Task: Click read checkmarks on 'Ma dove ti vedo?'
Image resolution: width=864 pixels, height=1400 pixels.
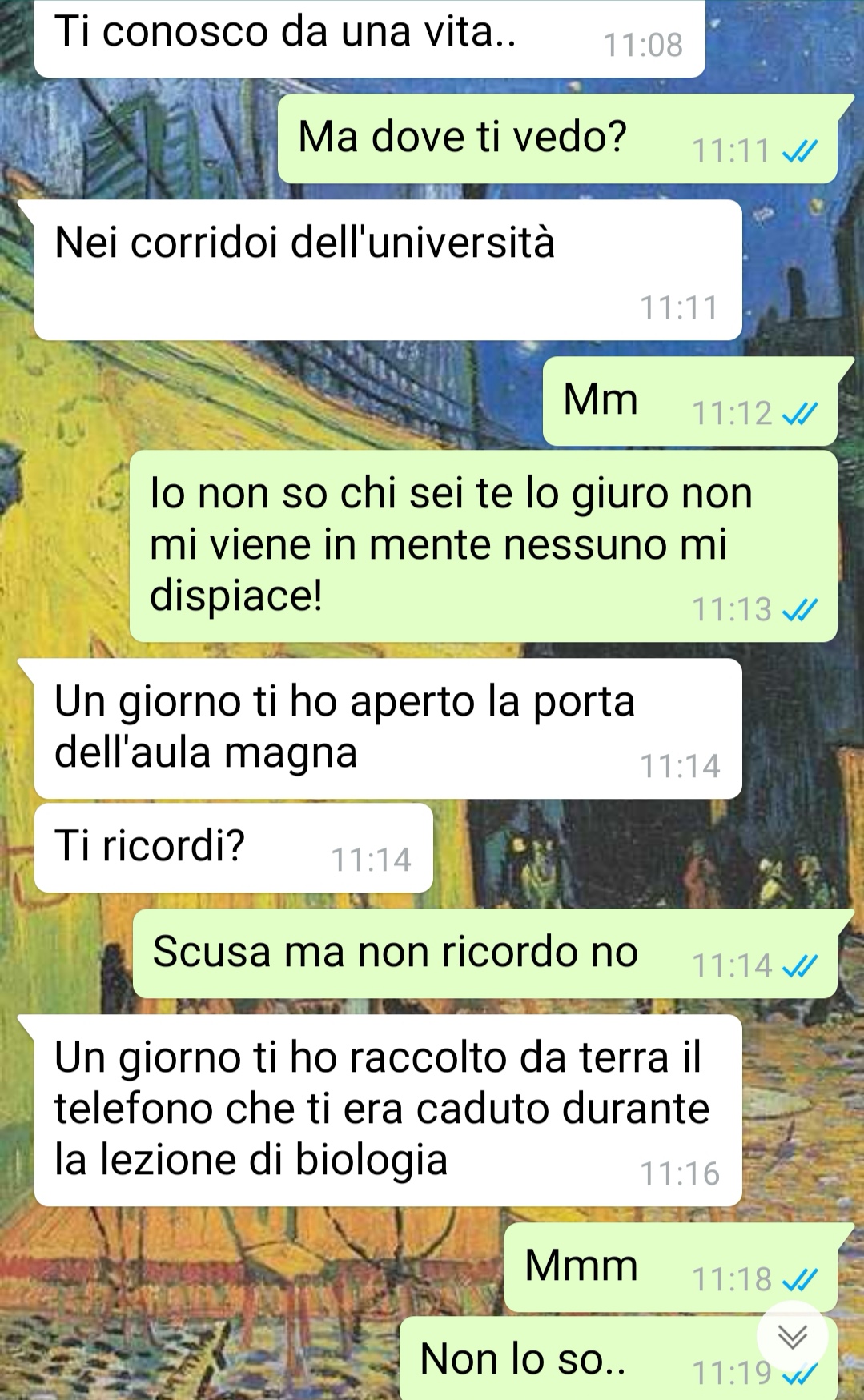Action: (x=800, y=150)
